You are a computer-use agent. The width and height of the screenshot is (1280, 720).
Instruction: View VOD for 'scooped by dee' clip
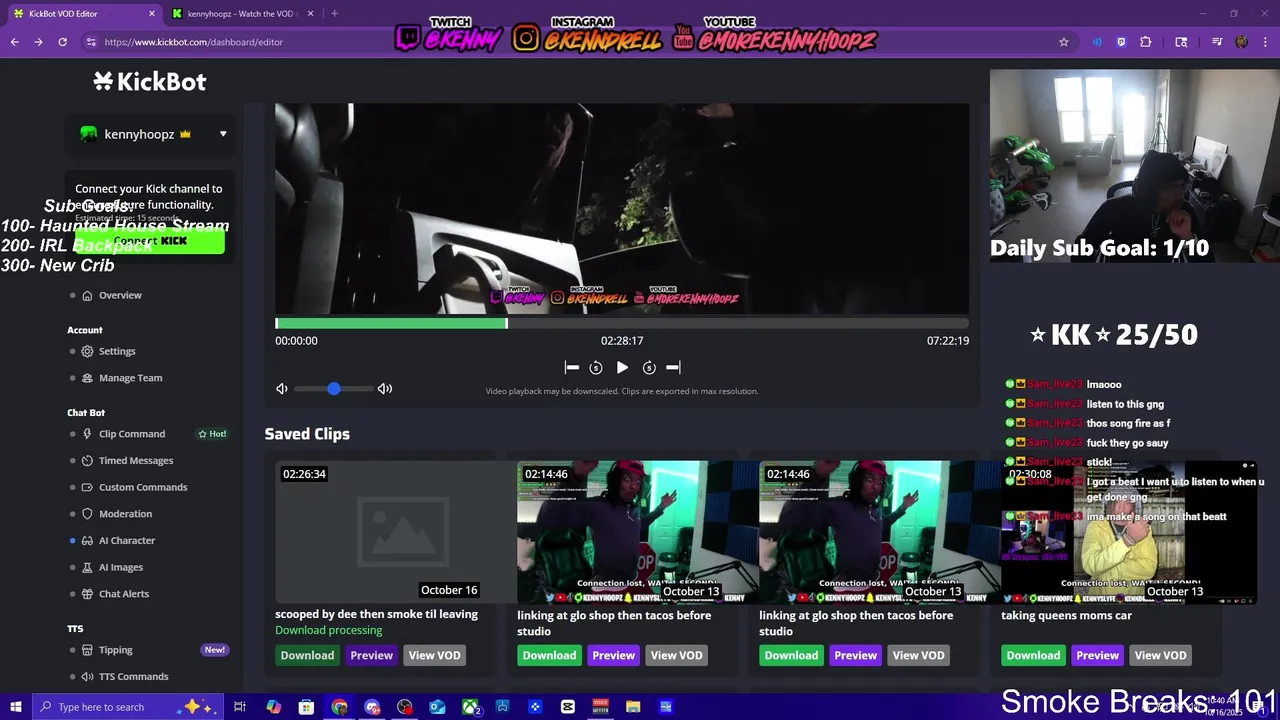pyautogui.click(x=434, y=656)
